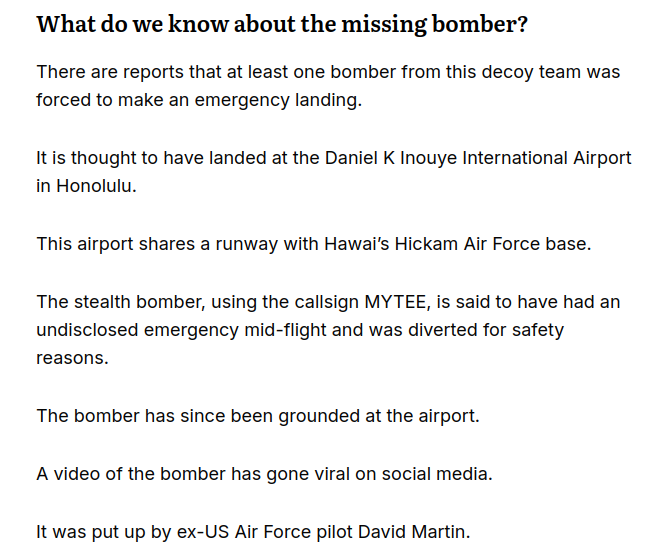
Task: Click the word "MYTEE" callsign
Action: pos(395,302)
